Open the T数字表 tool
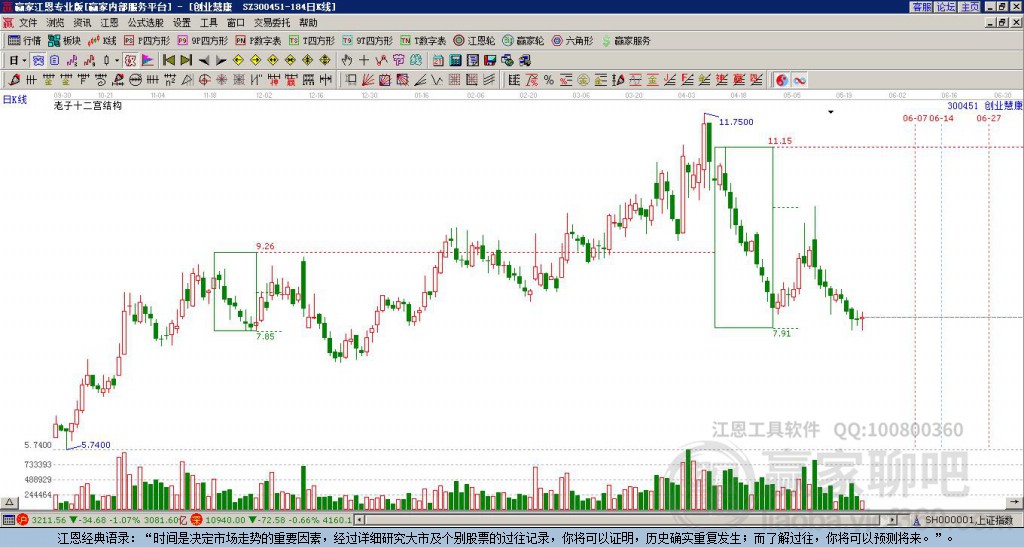The width and height of the screenshot is (1024, 548). pos(423,40)
